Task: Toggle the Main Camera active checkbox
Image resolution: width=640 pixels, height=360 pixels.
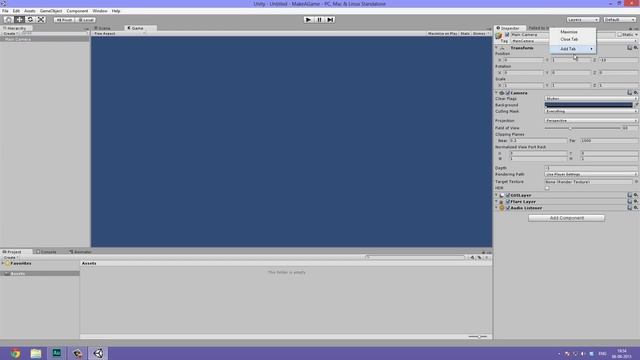Action: [507, 35]
